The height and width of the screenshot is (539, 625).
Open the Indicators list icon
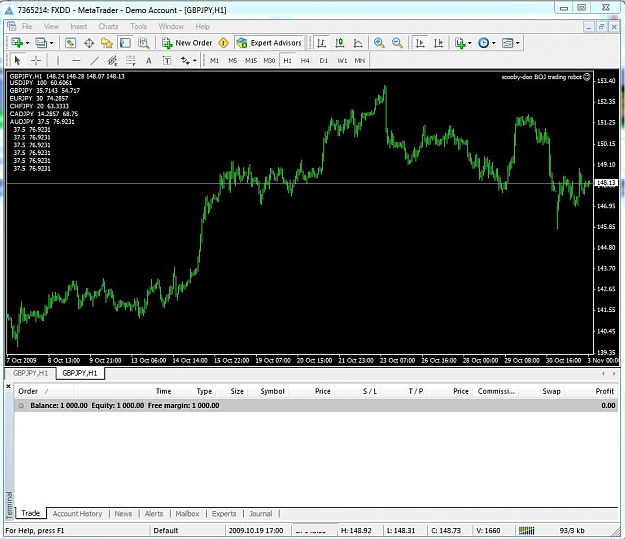(460, 43)
